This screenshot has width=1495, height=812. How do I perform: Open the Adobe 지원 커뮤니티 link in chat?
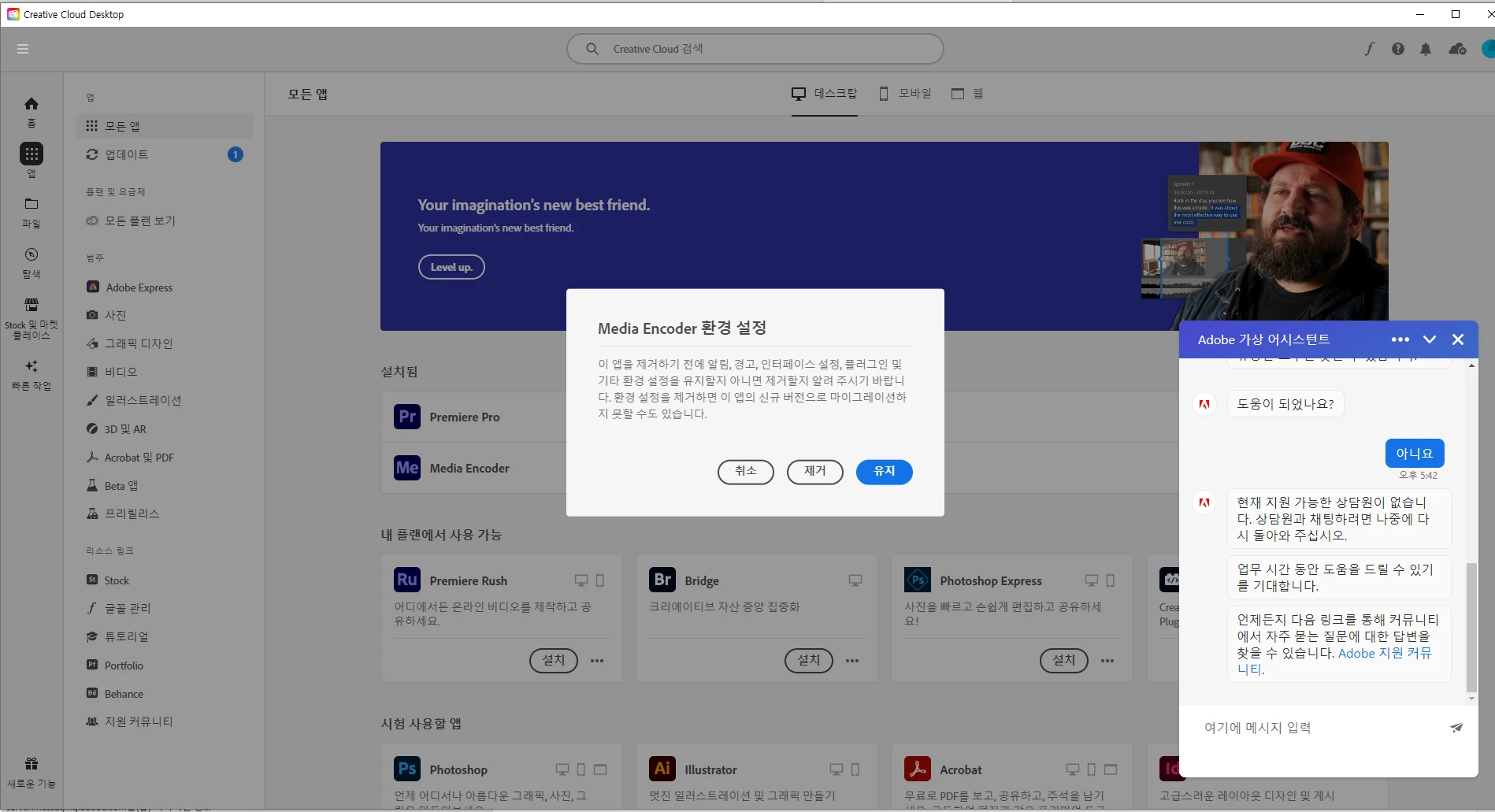tap(1384, 653)
